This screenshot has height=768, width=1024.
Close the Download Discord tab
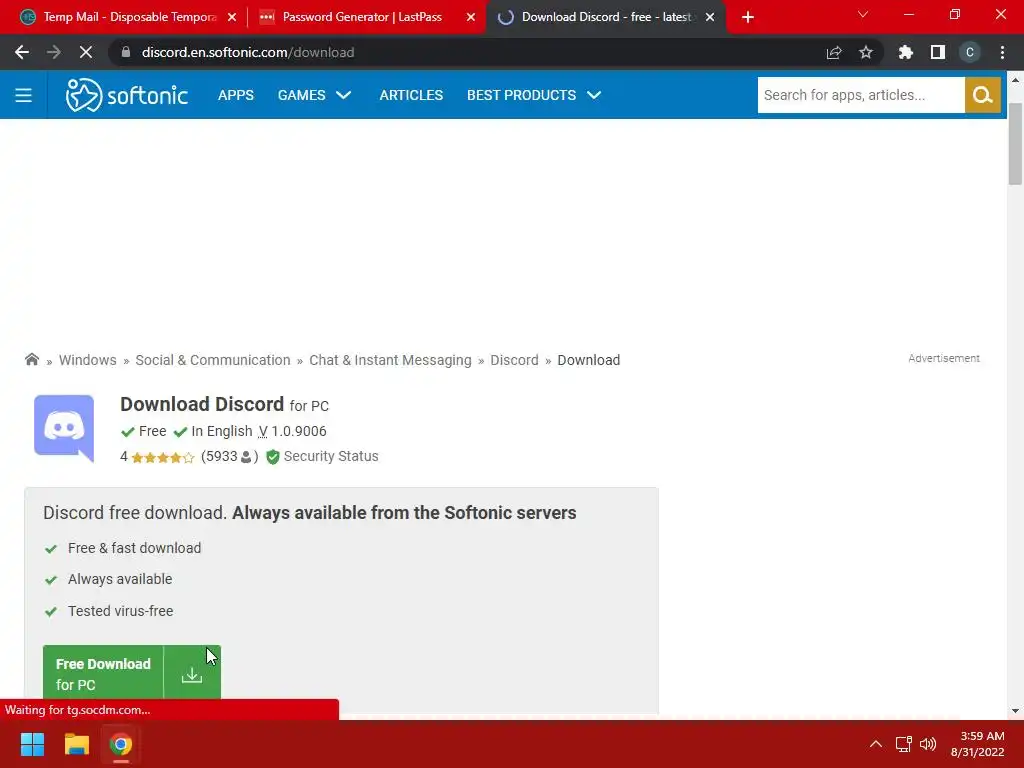click(x=710, y=17)
